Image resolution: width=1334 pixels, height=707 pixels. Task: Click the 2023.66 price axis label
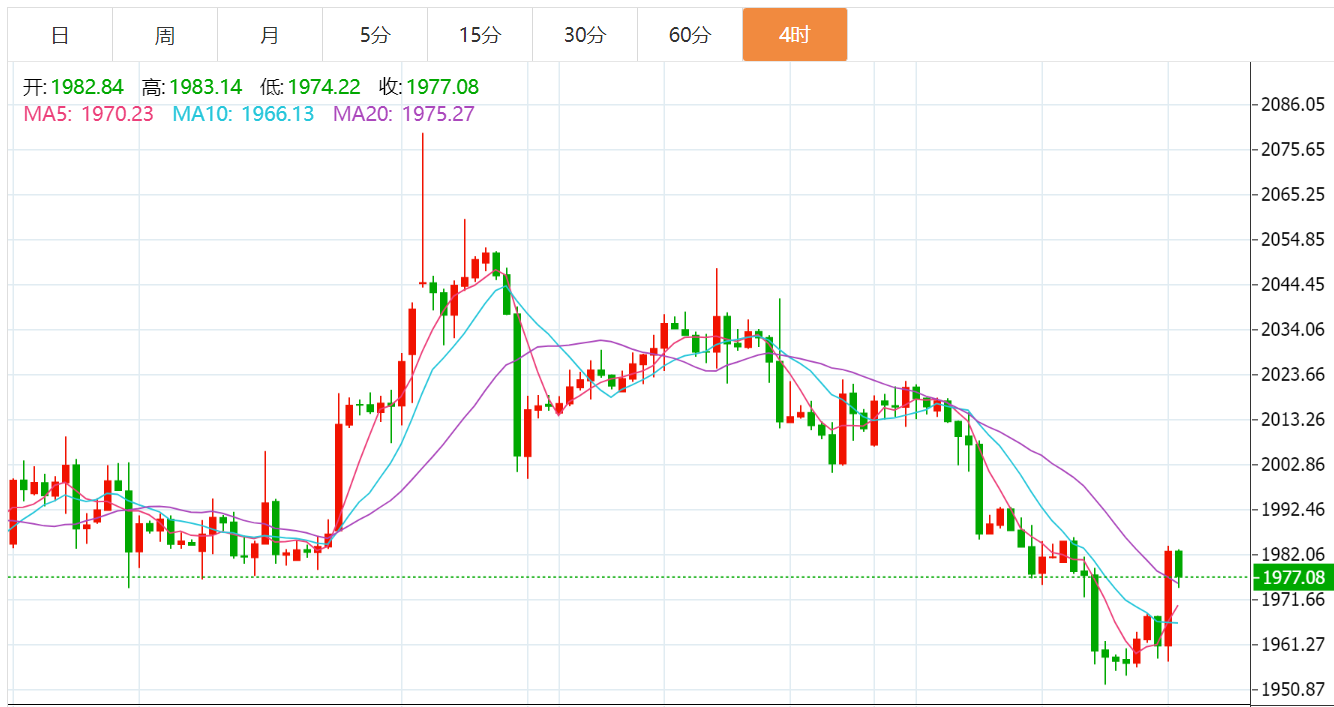click(x=1293, y=374)
